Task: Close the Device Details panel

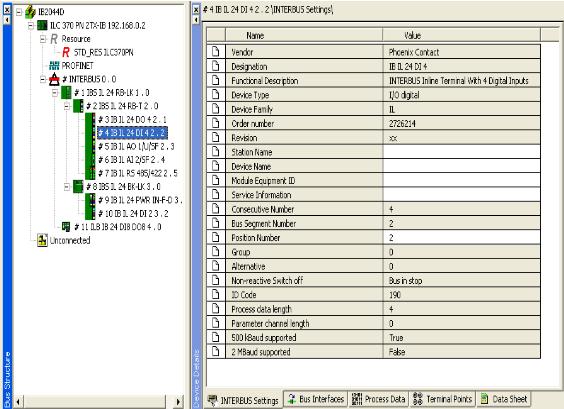Action: coord(196,9)
